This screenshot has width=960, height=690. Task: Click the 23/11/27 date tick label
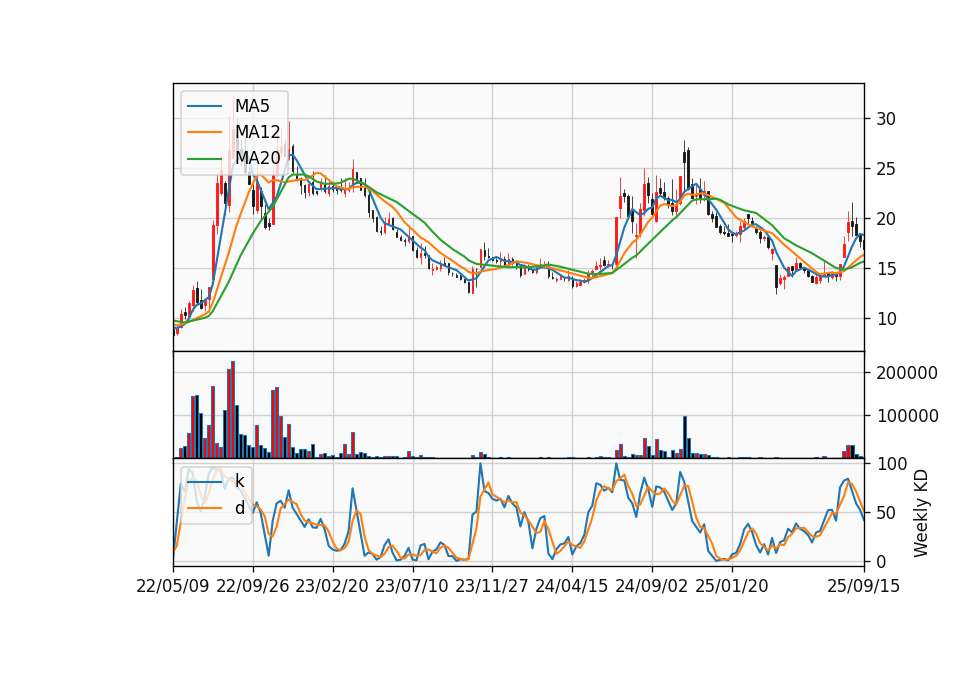(x=492, y=586)
